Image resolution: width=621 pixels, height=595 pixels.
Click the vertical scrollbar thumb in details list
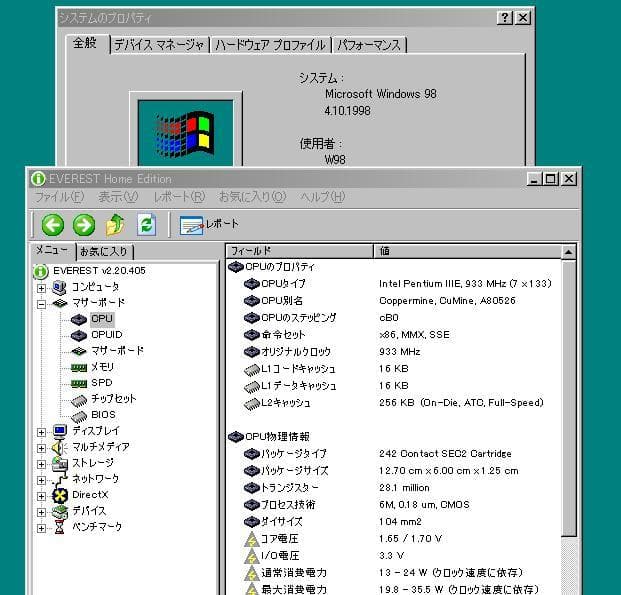568,398
